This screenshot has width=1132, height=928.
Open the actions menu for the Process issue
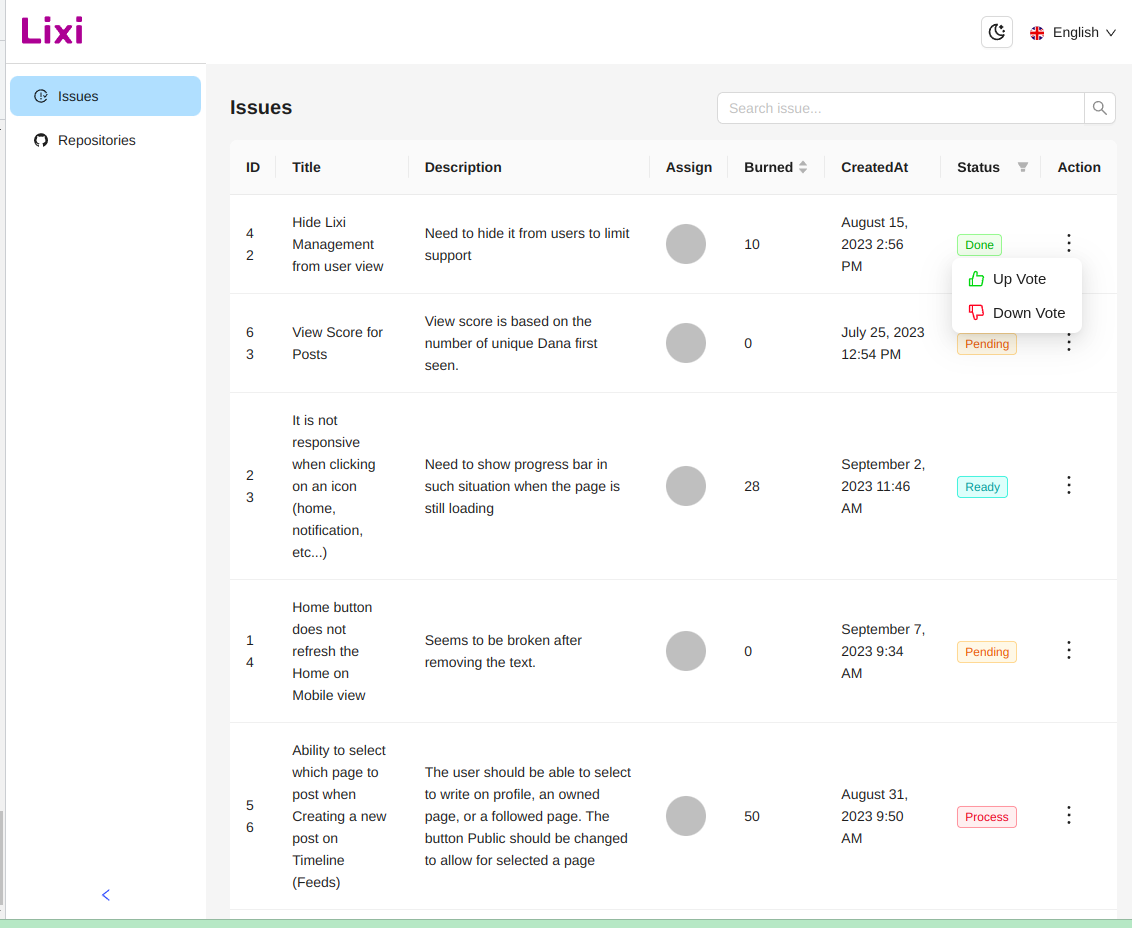(1068, 815)
